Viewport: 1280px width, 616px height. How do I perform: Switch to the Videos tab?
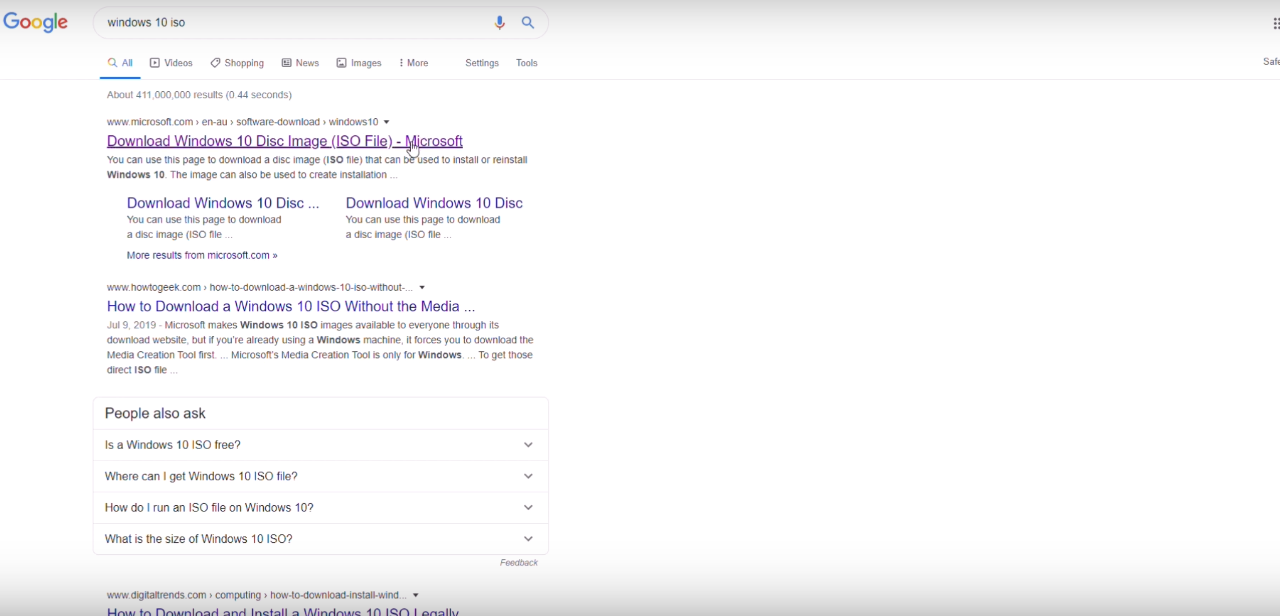(x=171, y=63)
